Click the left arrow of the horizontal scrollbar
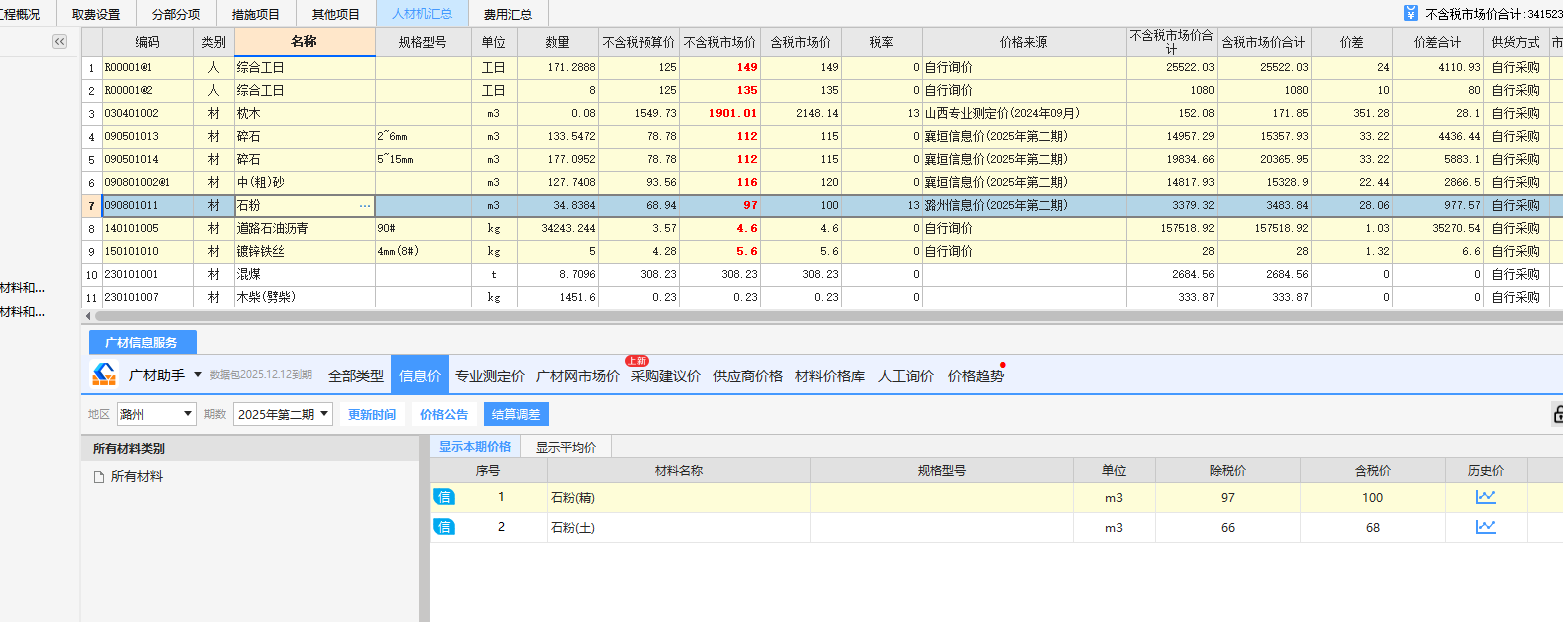The image size is (1563, 622). [x=87, y=315]
